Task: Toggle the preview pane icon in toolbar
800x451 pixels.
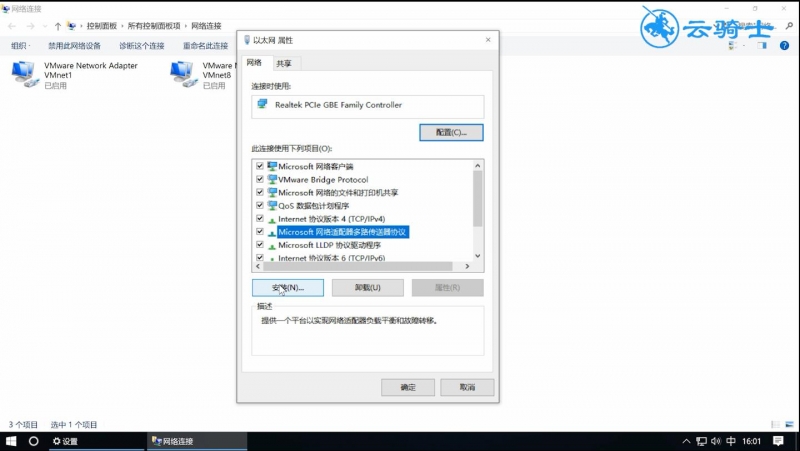Action: [762, 45]
